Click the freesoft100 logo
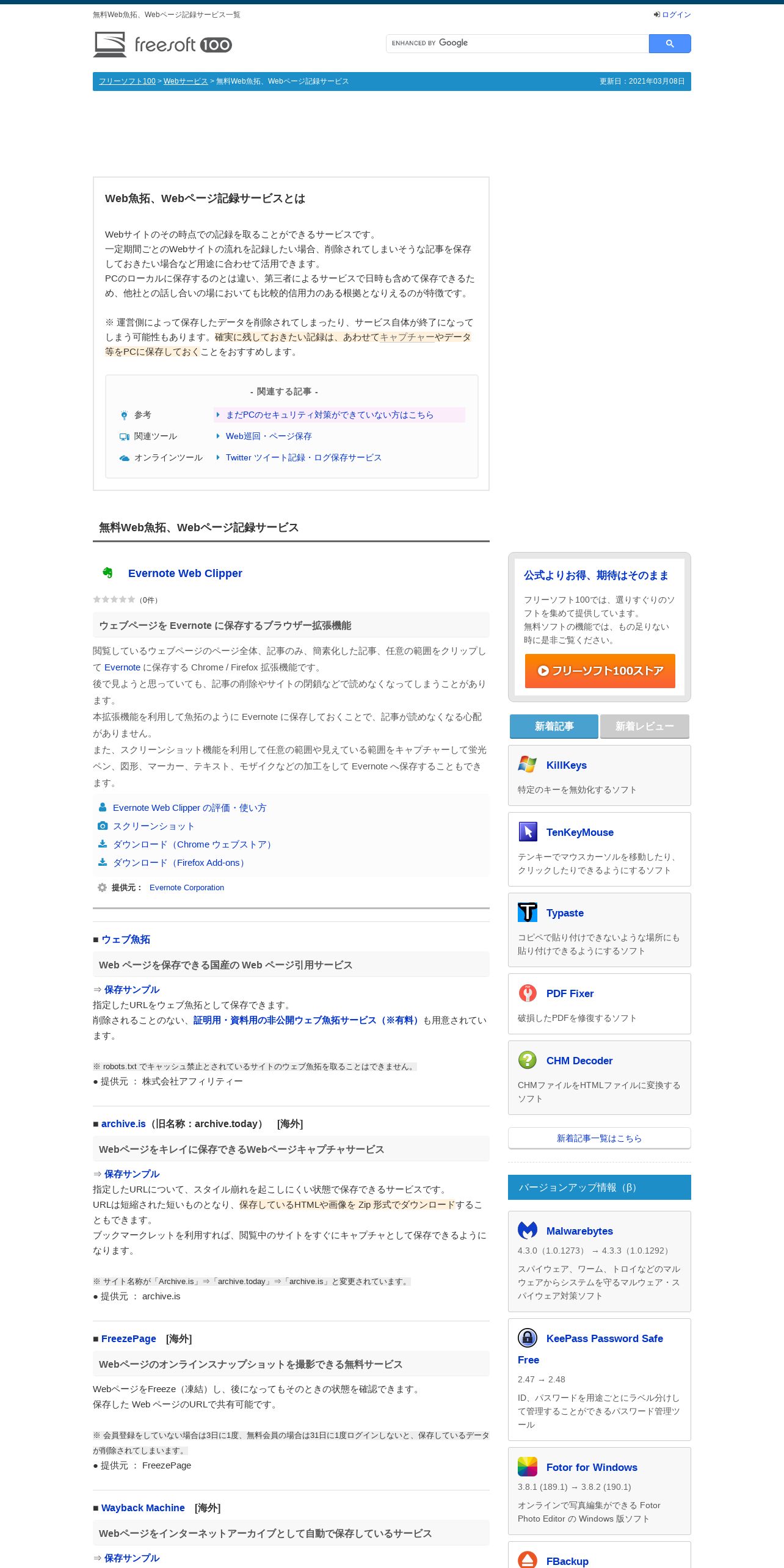This screenshot has height=1568, width=784. point(162,45)
